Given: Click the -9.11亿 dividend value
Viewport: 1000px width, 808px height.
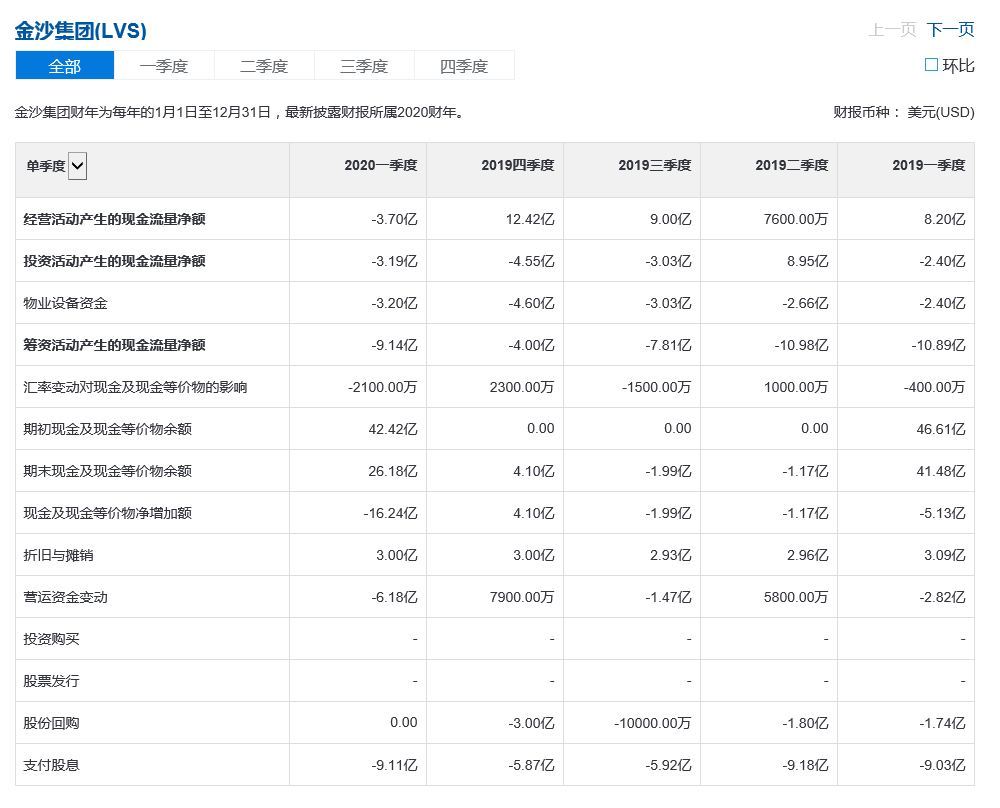Looking at the screenshot, I should point(394,765).
